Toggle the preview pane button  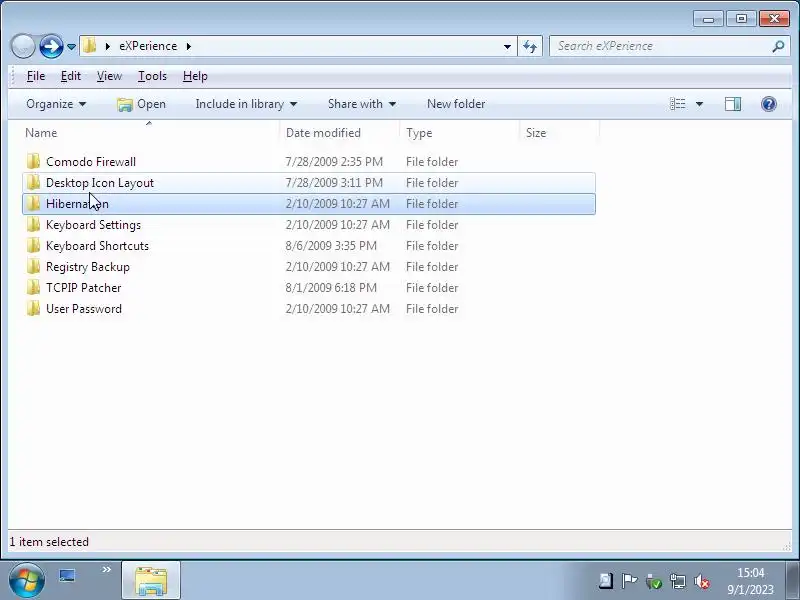[733, 104]
